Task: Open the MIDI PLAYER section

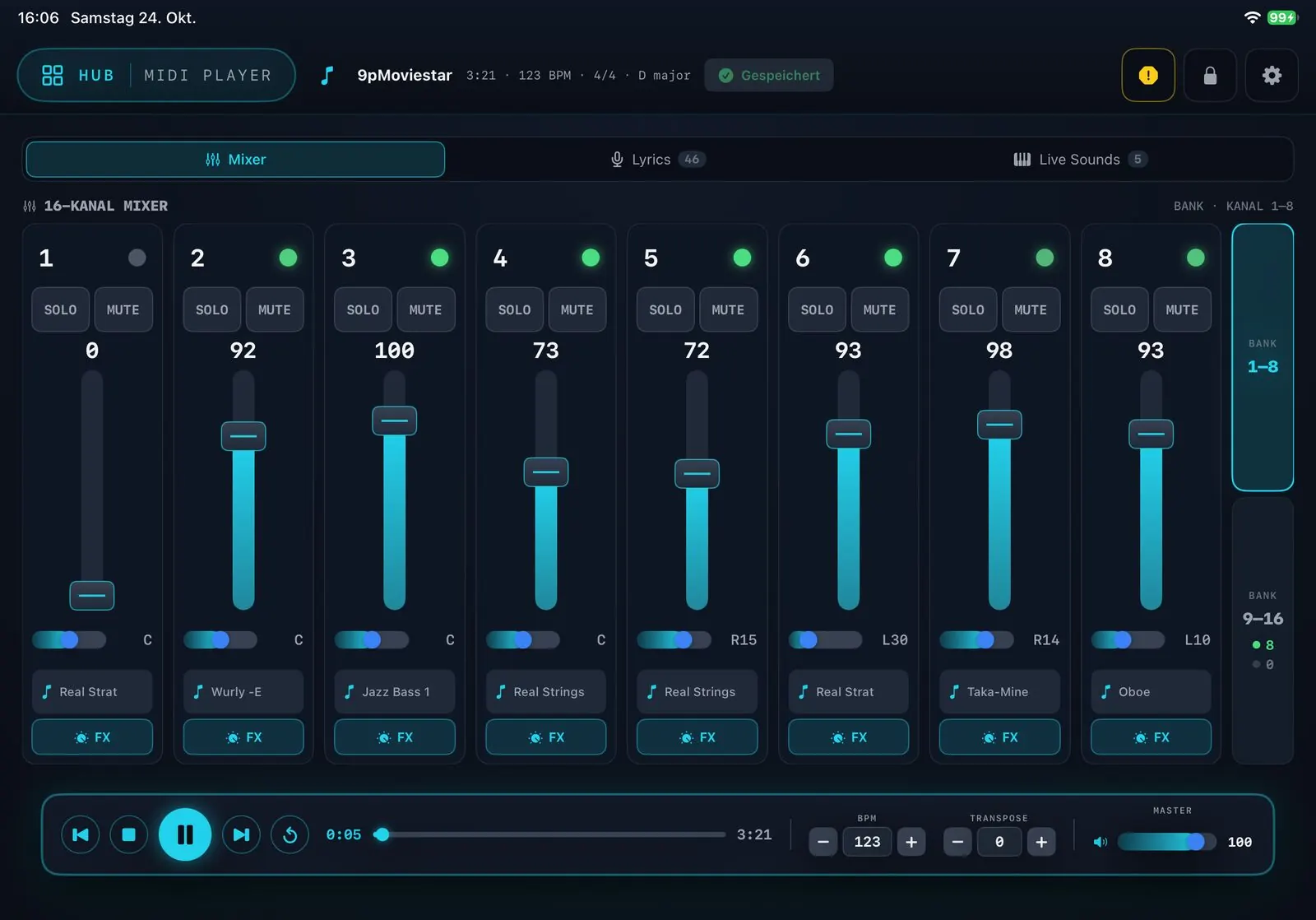Action: pyautogui.click(x=208, y=75)
